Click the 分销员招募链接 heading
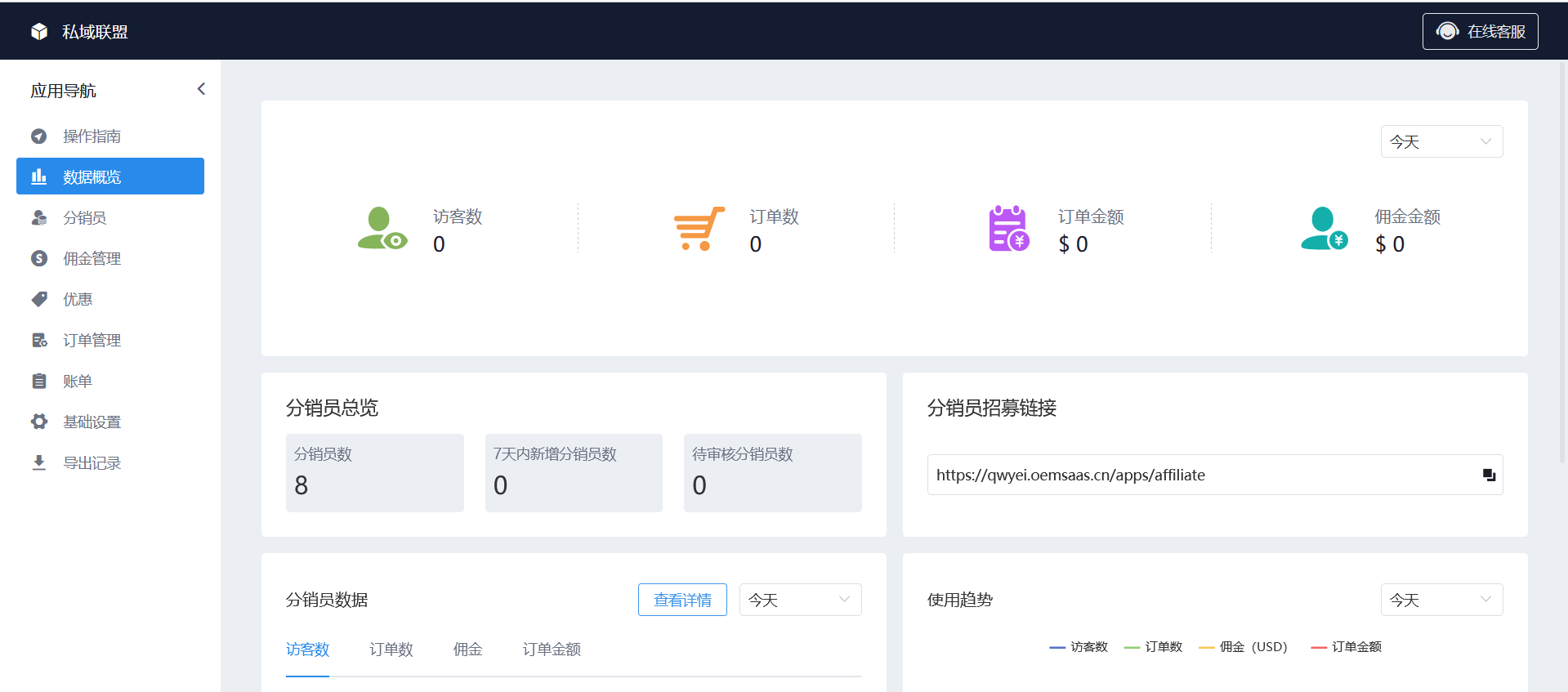The height and width of the screenshot is (692, 1568). [x=992, y=408]
